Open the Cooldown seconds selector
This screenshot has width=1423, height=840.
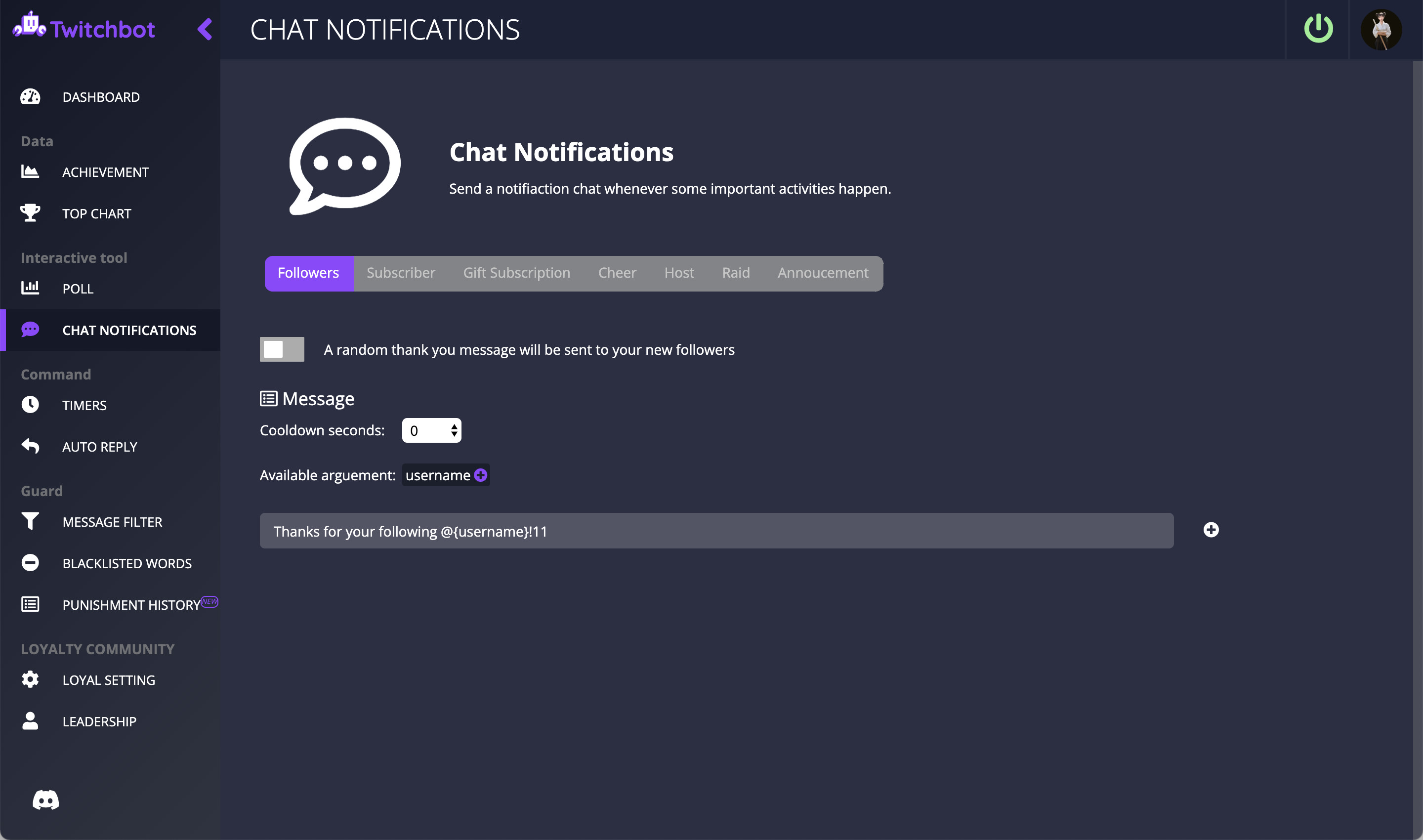[431, 430]
